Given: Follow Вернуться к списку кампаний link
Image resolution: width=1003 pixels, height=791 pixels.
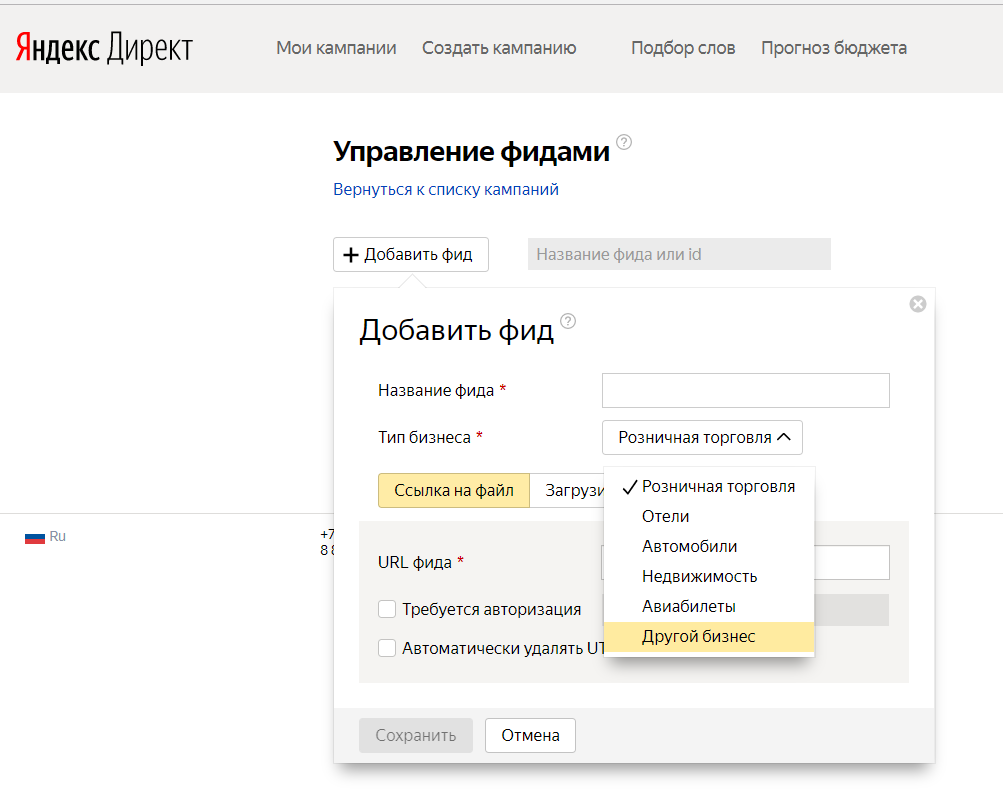Looking at the screenshot, I should (x=446, y=189).
